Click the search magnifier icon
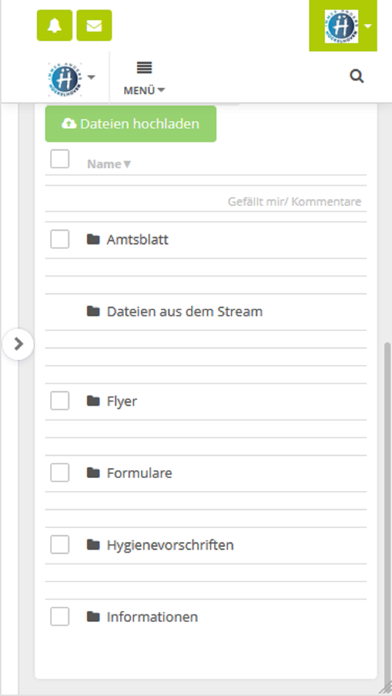 click(356, 77)
